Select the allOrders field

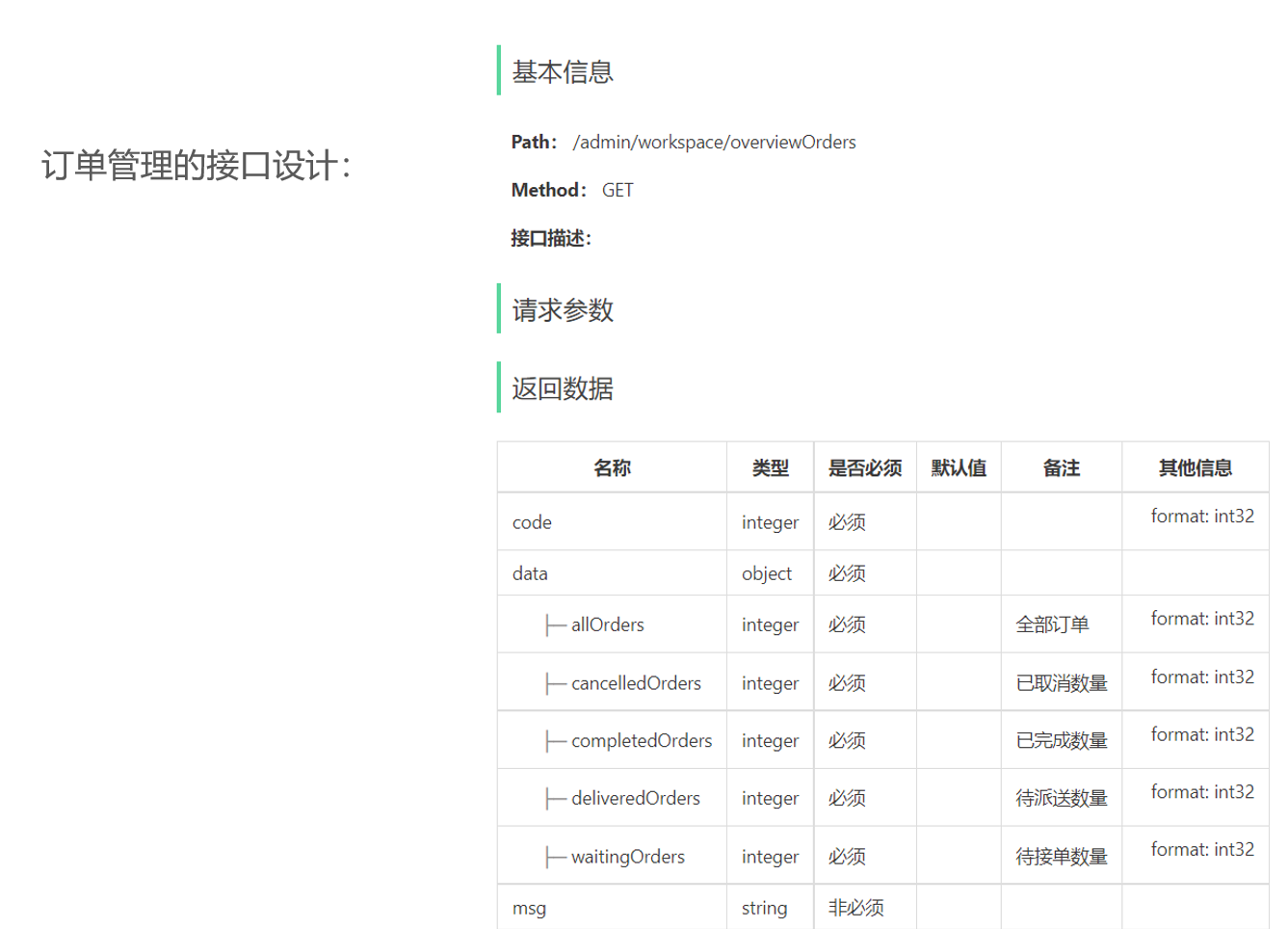click(607, 624)
